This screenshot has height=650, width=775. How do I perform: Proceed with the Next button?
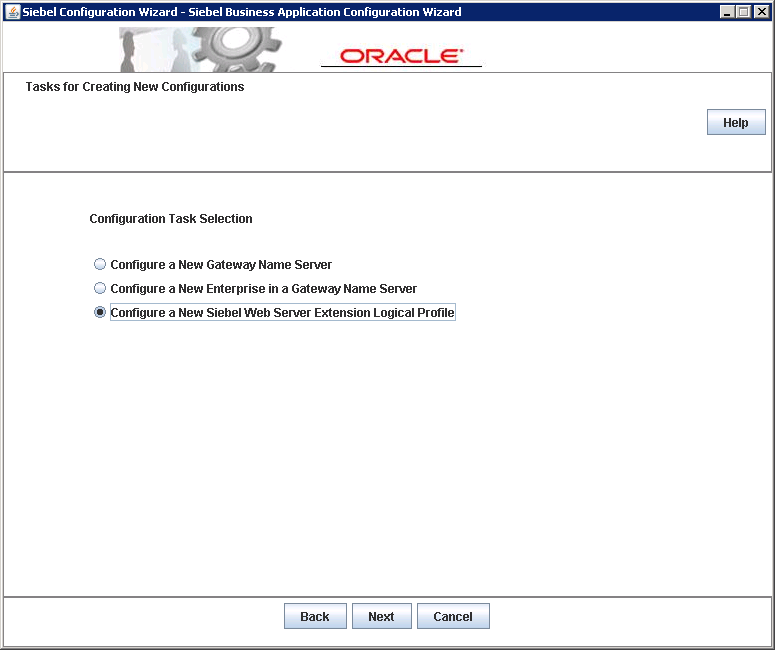click(x=382, y=616)
